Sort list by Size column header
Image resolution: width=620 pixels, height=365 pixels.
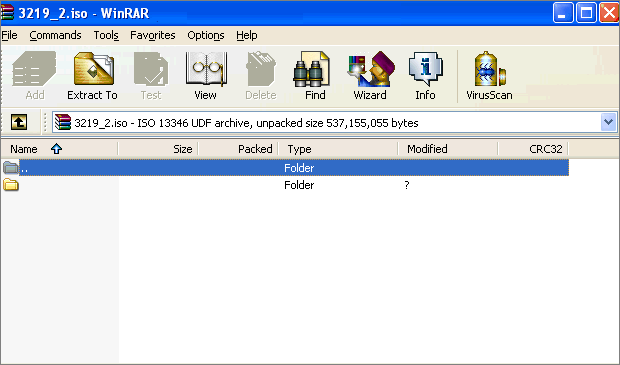[x=158, y=149]
